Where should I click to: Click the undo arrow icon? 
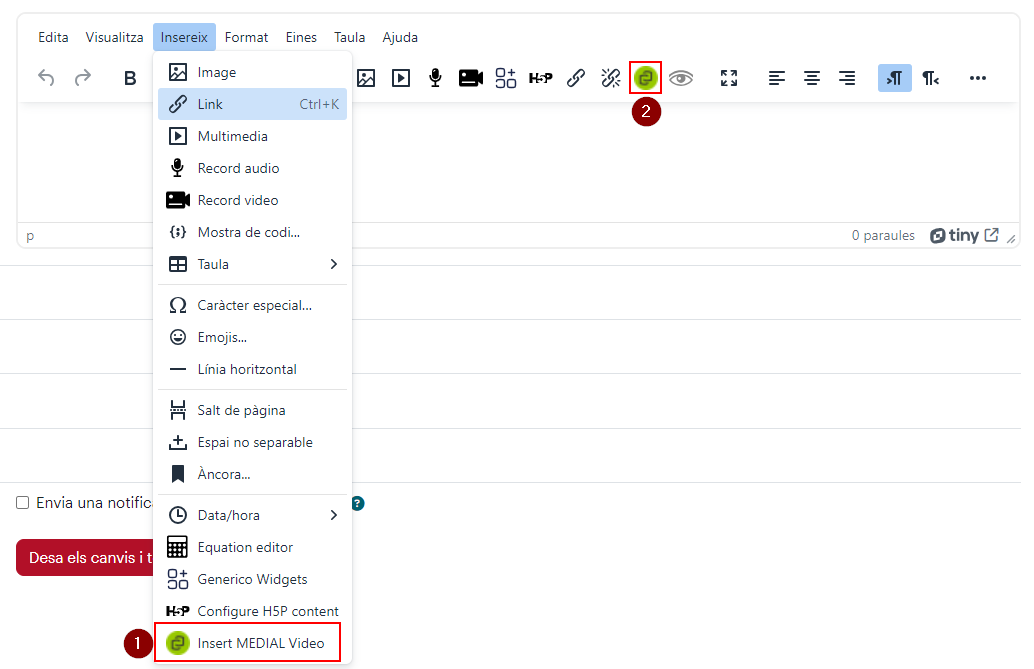(x=46, y=78)
